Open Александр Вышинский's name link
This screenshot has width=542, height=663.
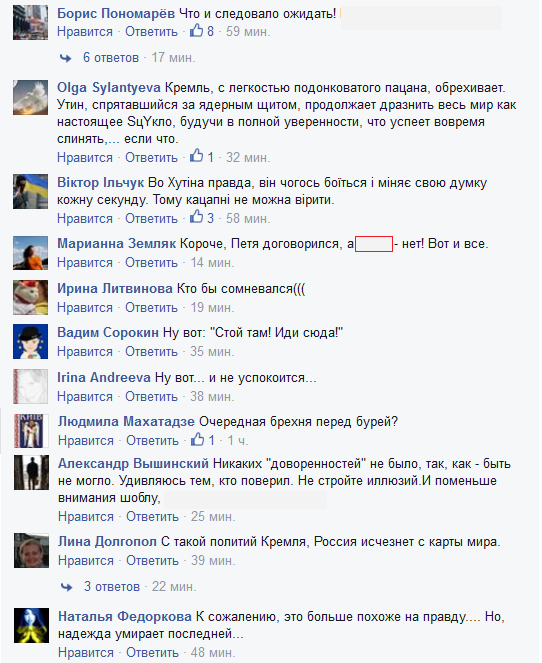click(134, 463)
